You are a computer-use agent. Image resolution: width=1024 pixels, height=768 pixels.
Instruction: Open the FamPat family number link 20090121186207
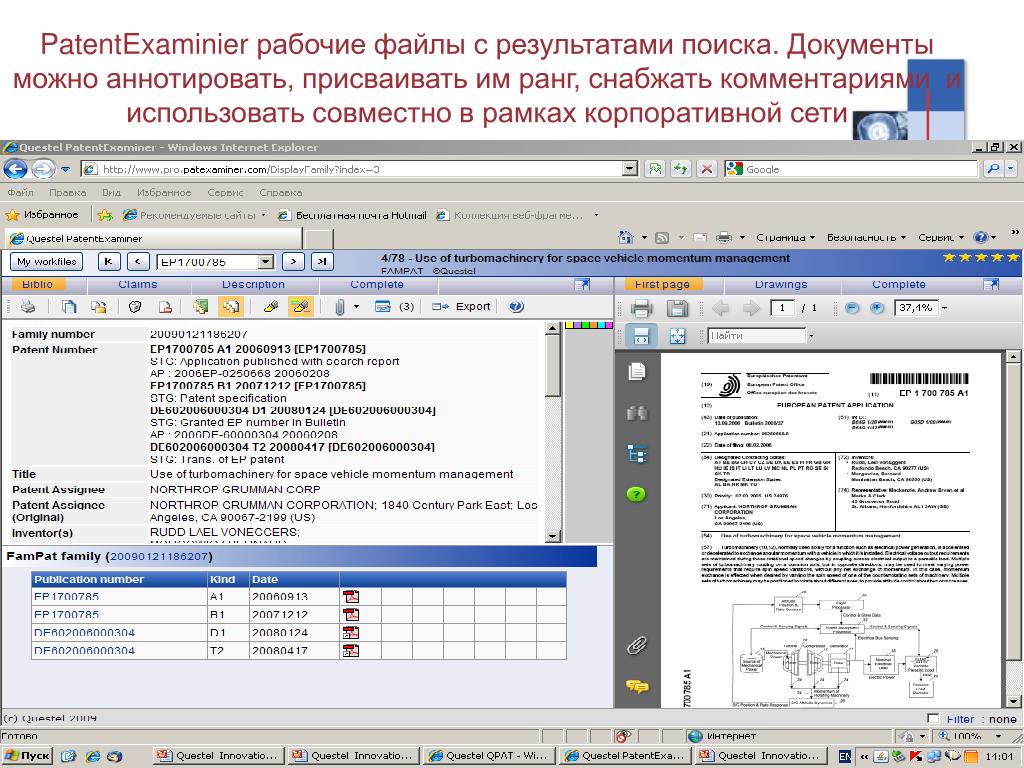coord(158,556)
